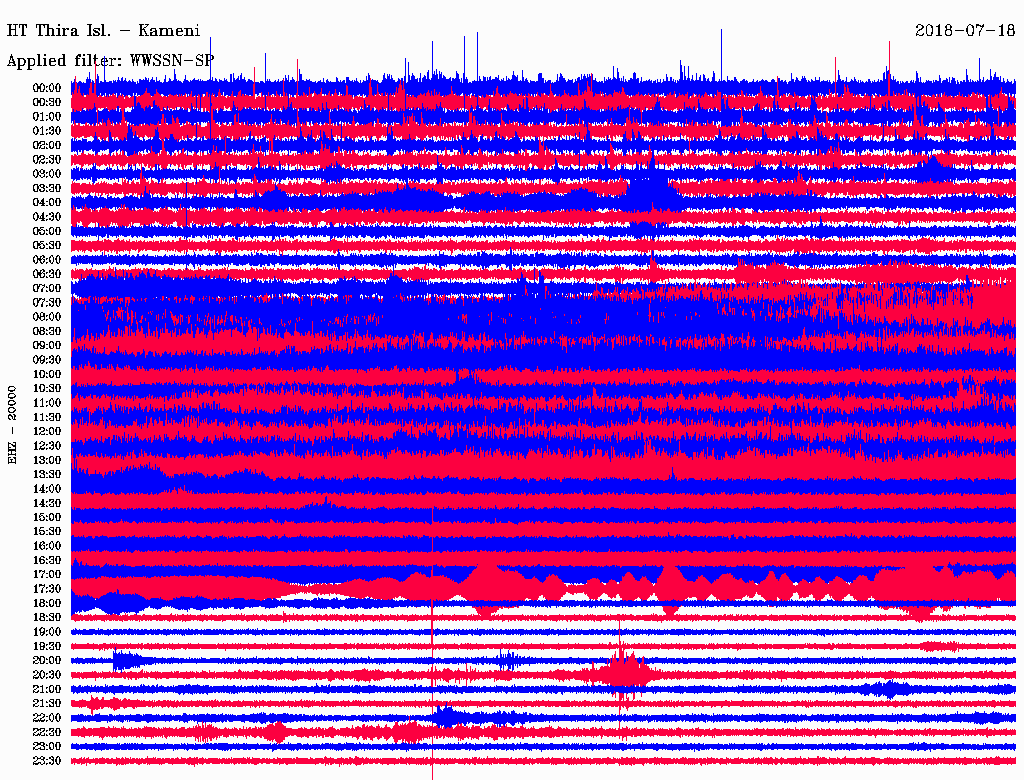Select the 13:30 time label
Viewport: 1024px width, 780px height.
(x=47, y=474)
